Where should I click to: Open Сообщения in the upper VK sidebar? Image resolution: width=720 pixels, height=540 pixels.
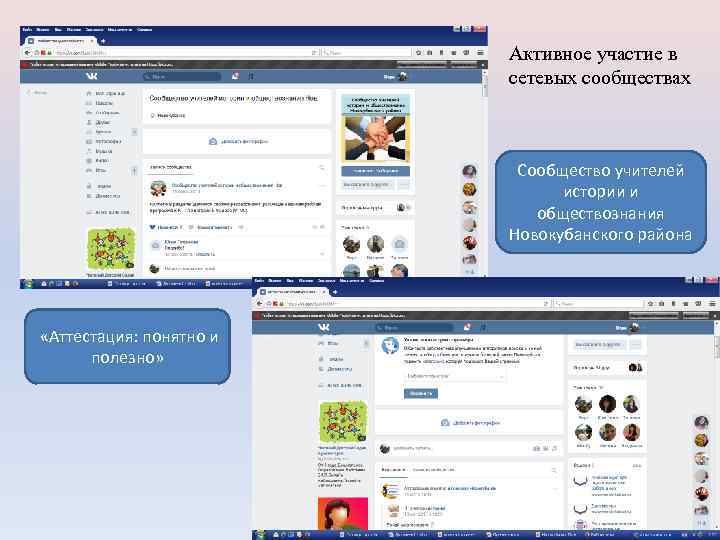(103, 112)
